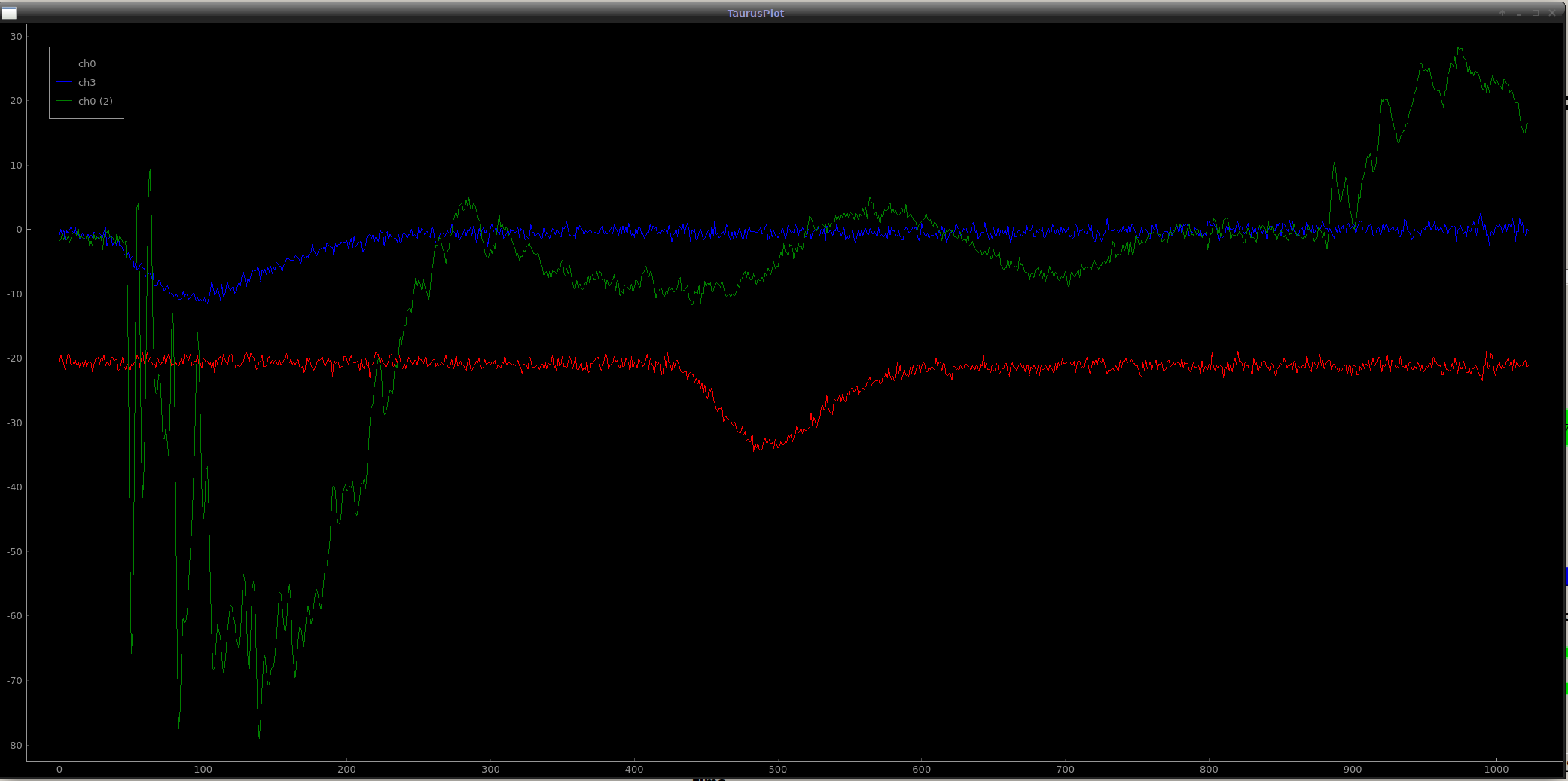The image size is (1568, 781).
Task: Click the 1000 tick label on x-axis
Action: (1496, 770)
